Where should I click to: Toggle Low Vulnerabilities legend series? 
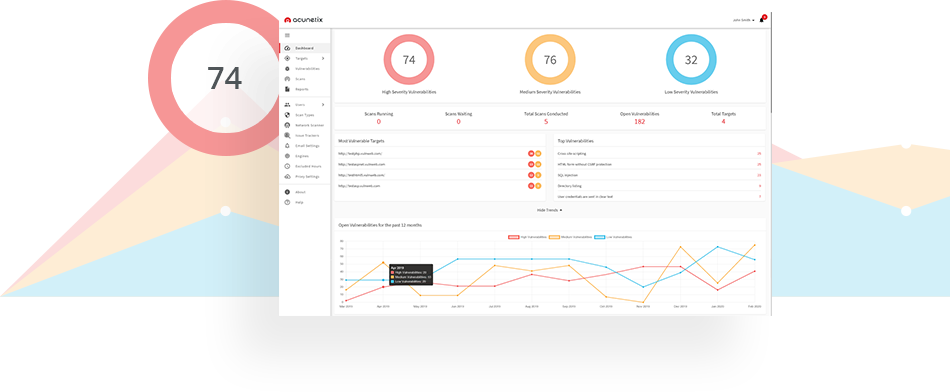pos(613,237)
